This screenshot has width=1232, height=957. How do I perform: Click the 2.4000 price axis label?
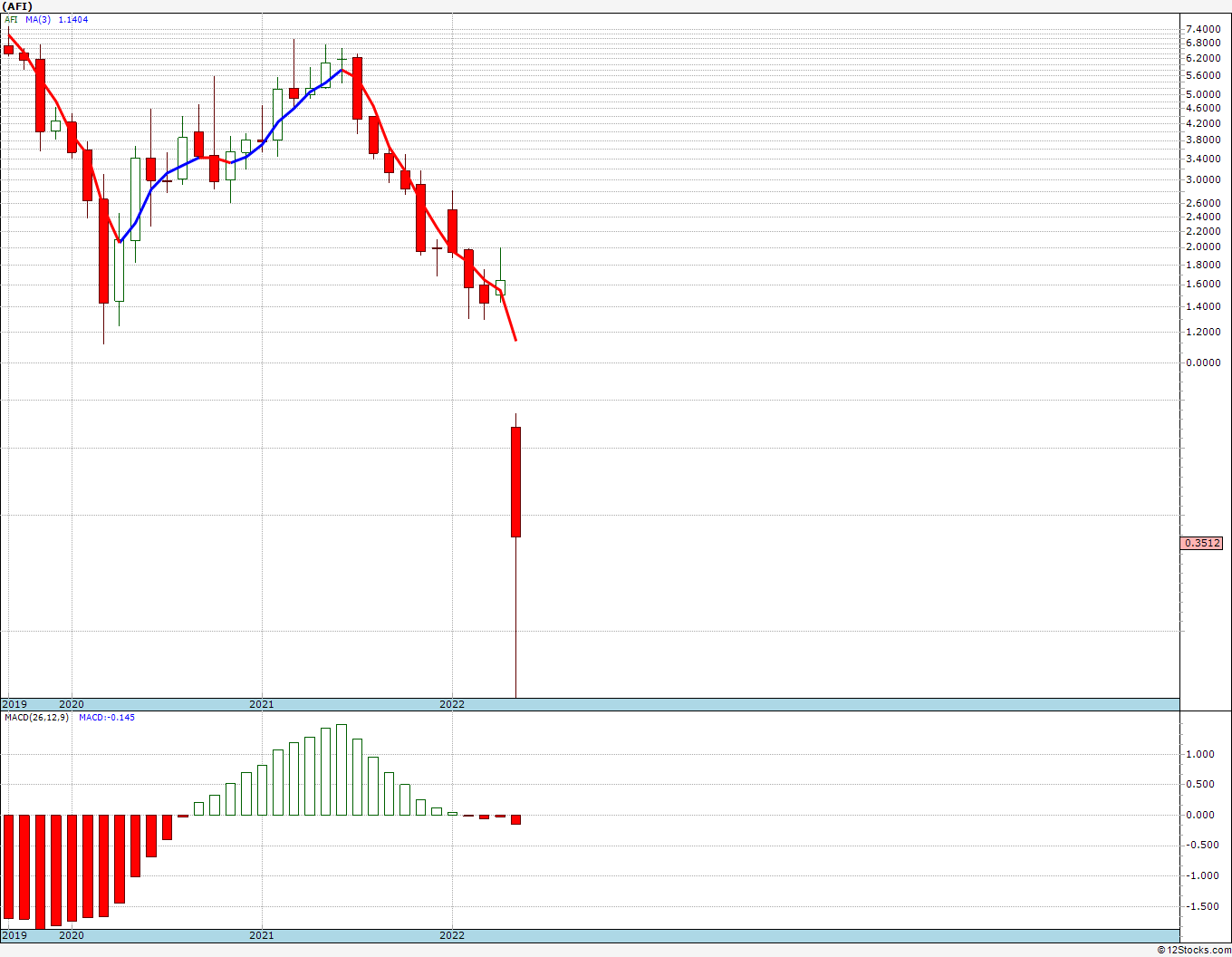1202,217
